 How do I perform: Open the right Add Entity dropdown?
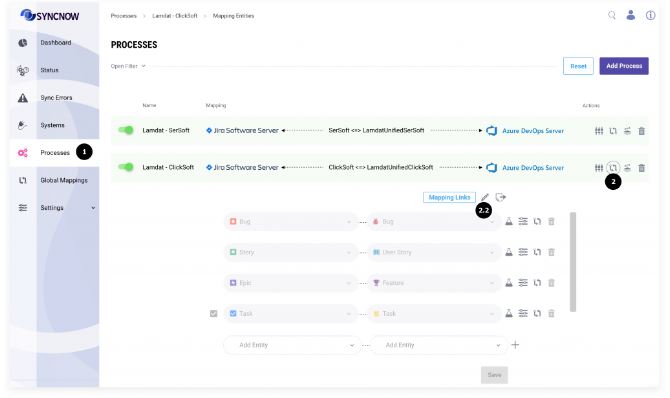439,345
